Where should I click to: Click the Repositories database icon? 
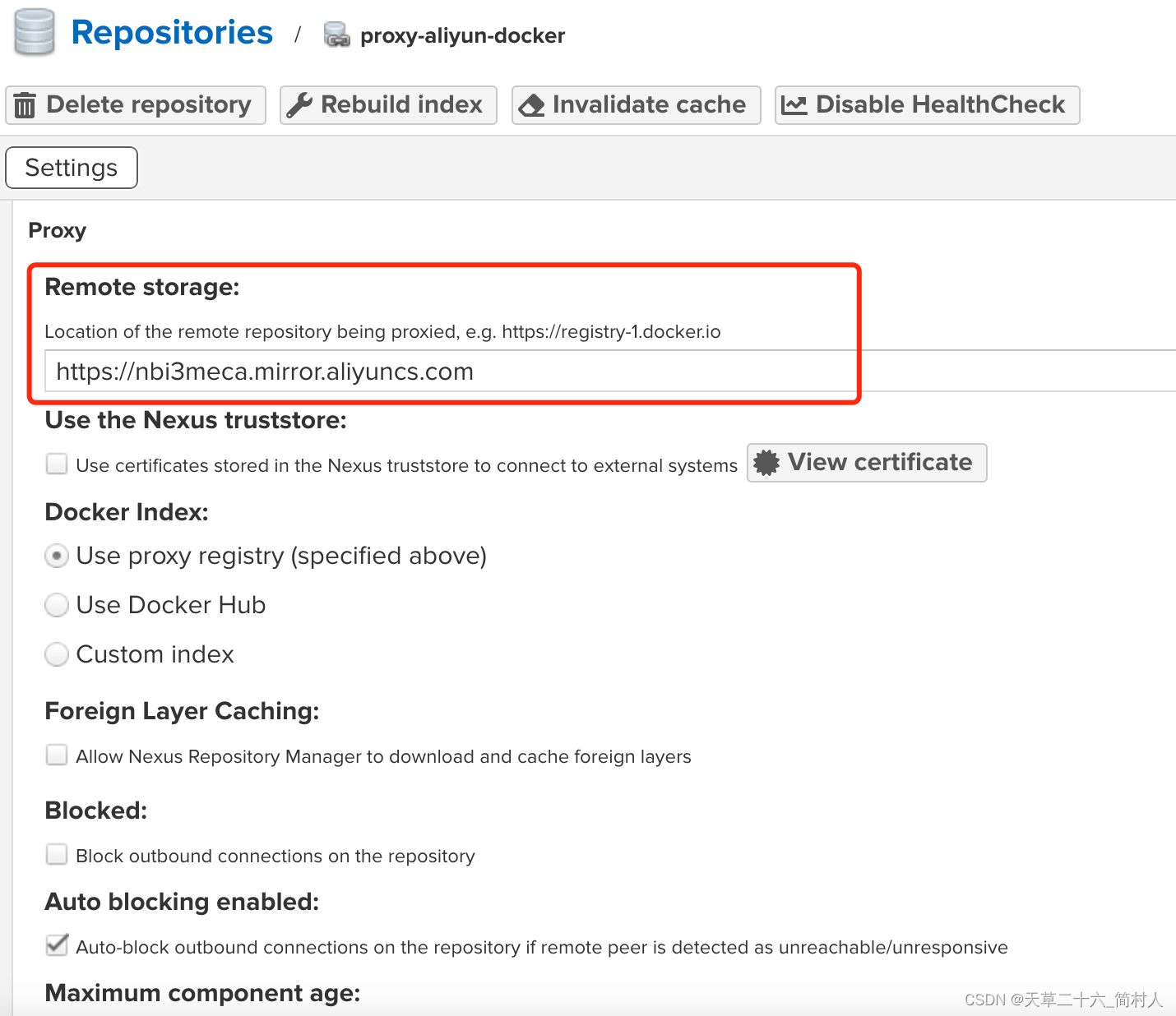pyautogui.click(x=35, y=32)
